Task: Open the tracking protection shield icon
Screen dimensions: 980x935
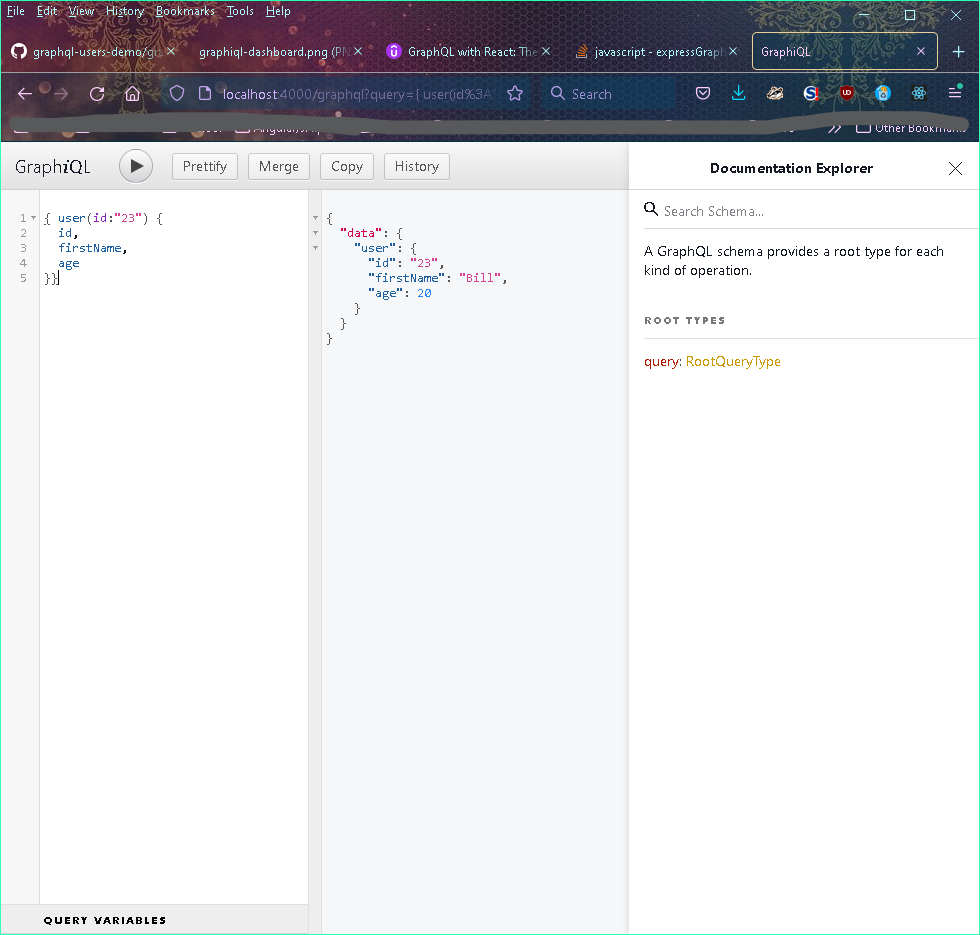Action: click(x=177, y=94)
